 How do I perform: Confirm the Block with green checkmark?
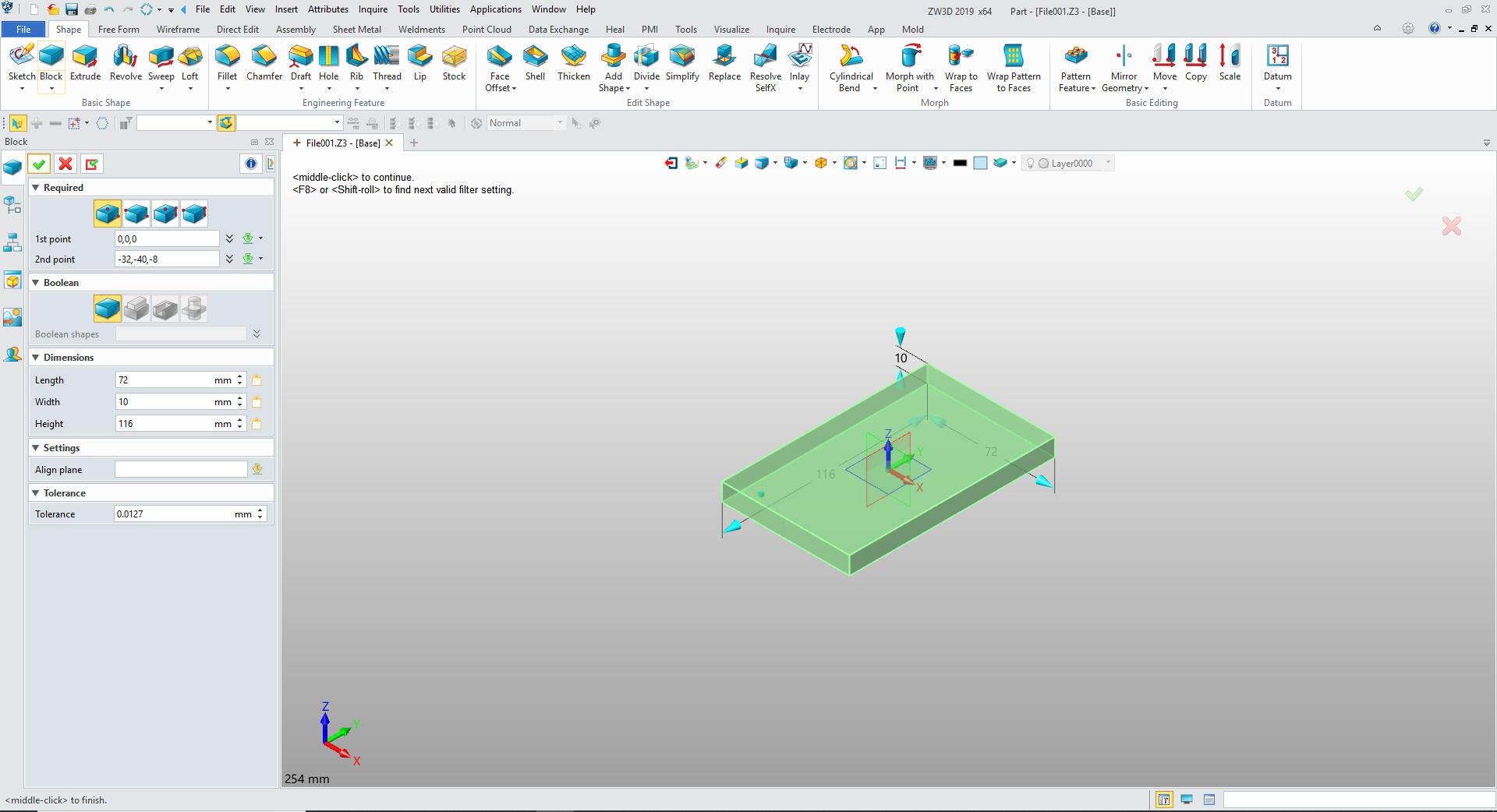(x=39, y=164)
